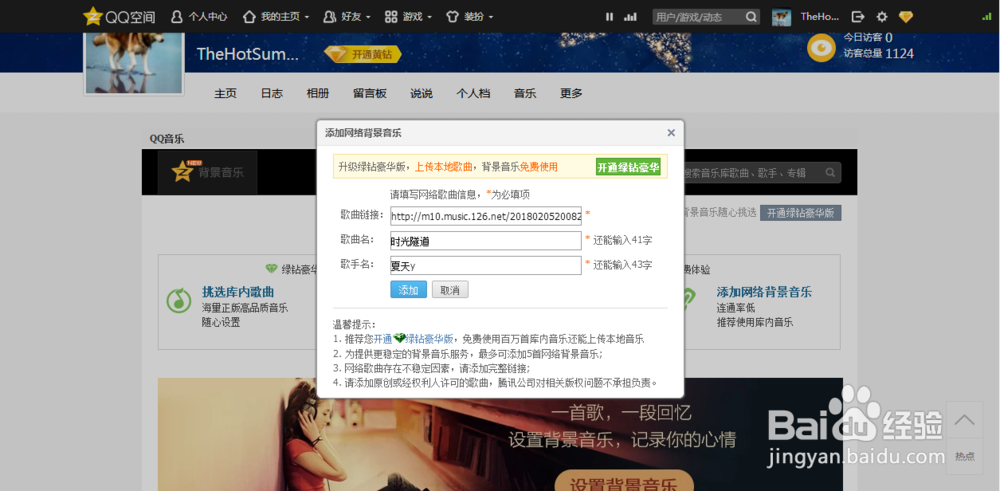Click the gray 开通绿钻豪华版 button
The image size is (1000, 491).
tap(800, 213)
